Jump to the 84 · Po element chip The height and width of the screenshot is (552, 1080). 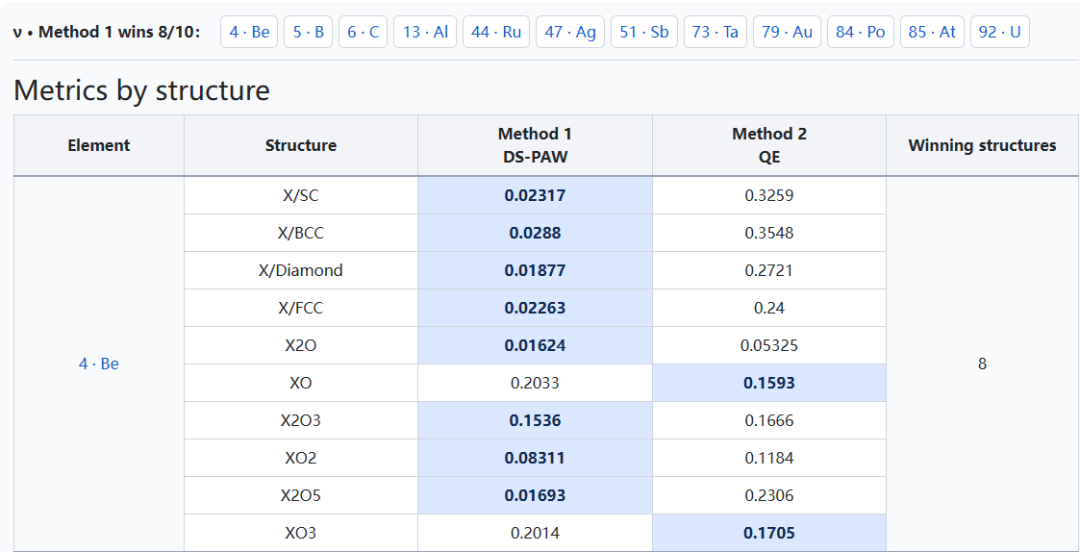(860, 32)
